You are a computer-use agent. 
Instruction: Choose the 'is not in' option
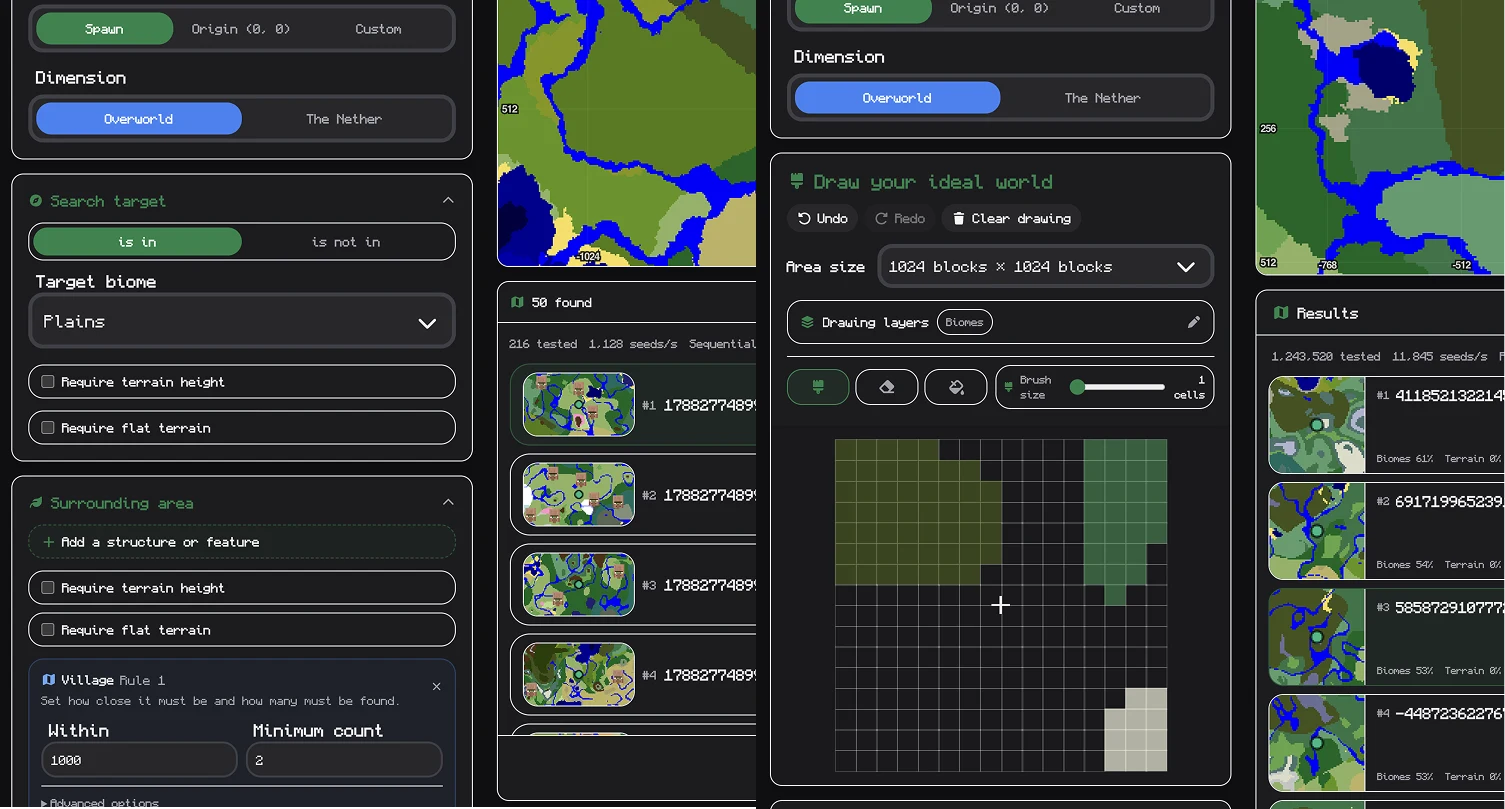(x=346, y=242)
